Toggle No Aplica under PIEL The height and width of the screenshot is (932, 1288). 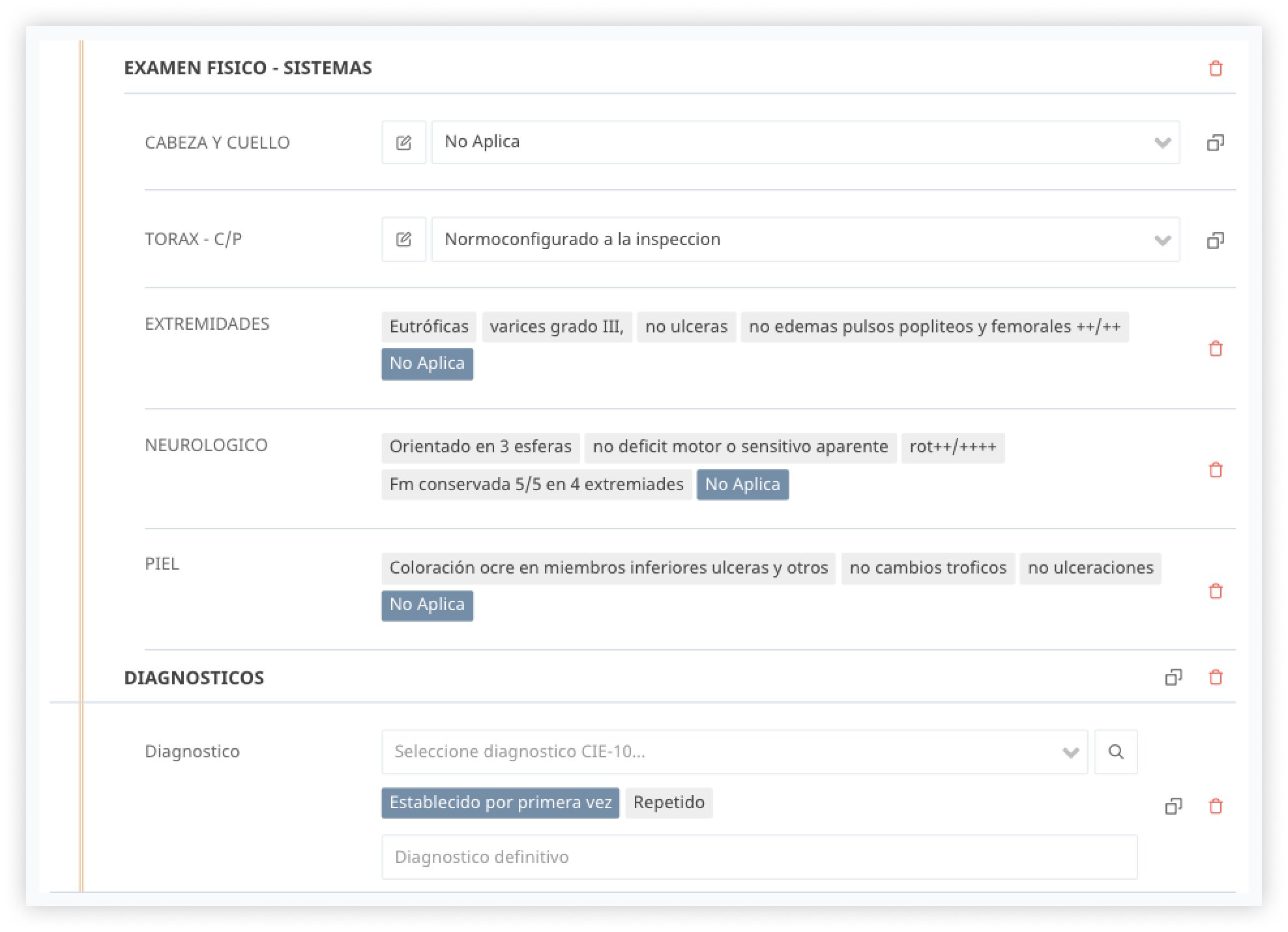[427, 605]
